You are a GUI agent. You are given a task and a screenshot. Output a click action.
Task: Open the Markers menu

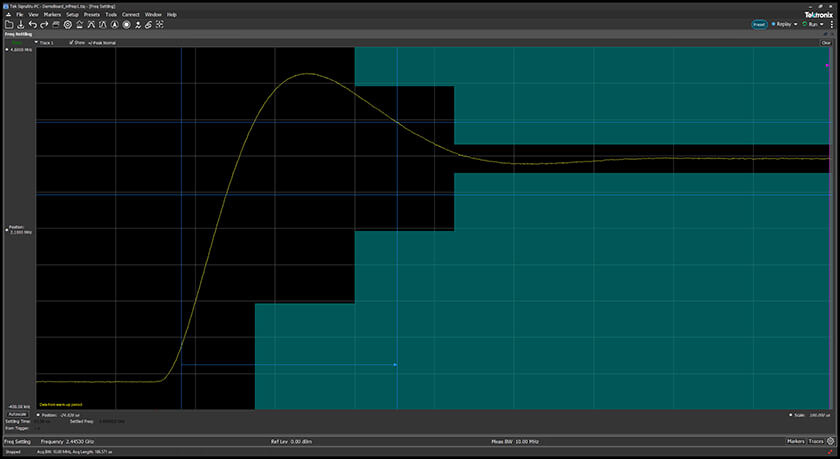[52, 15]
